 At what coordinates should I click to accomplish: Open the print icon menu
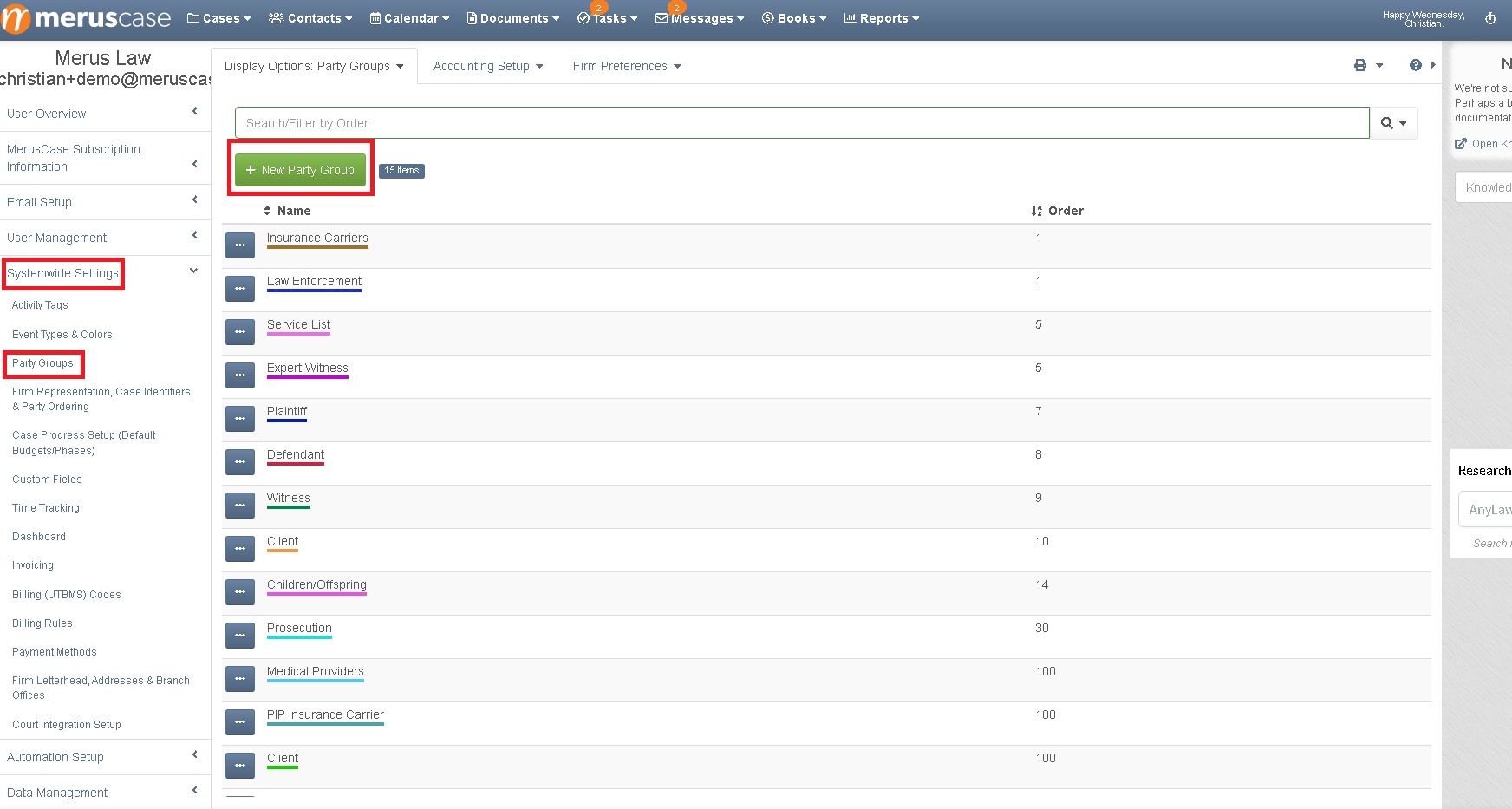[1368, 66]
